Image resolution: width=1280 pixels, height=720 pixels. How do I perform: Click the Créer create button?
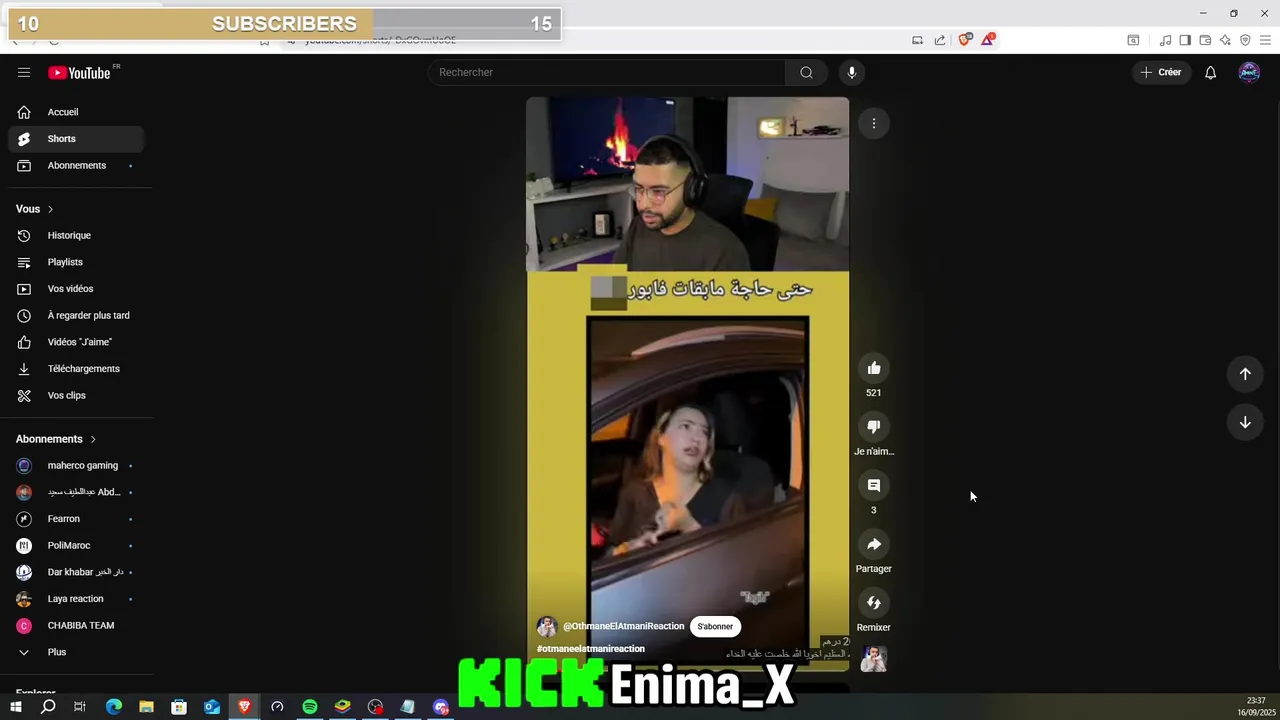1161,72
